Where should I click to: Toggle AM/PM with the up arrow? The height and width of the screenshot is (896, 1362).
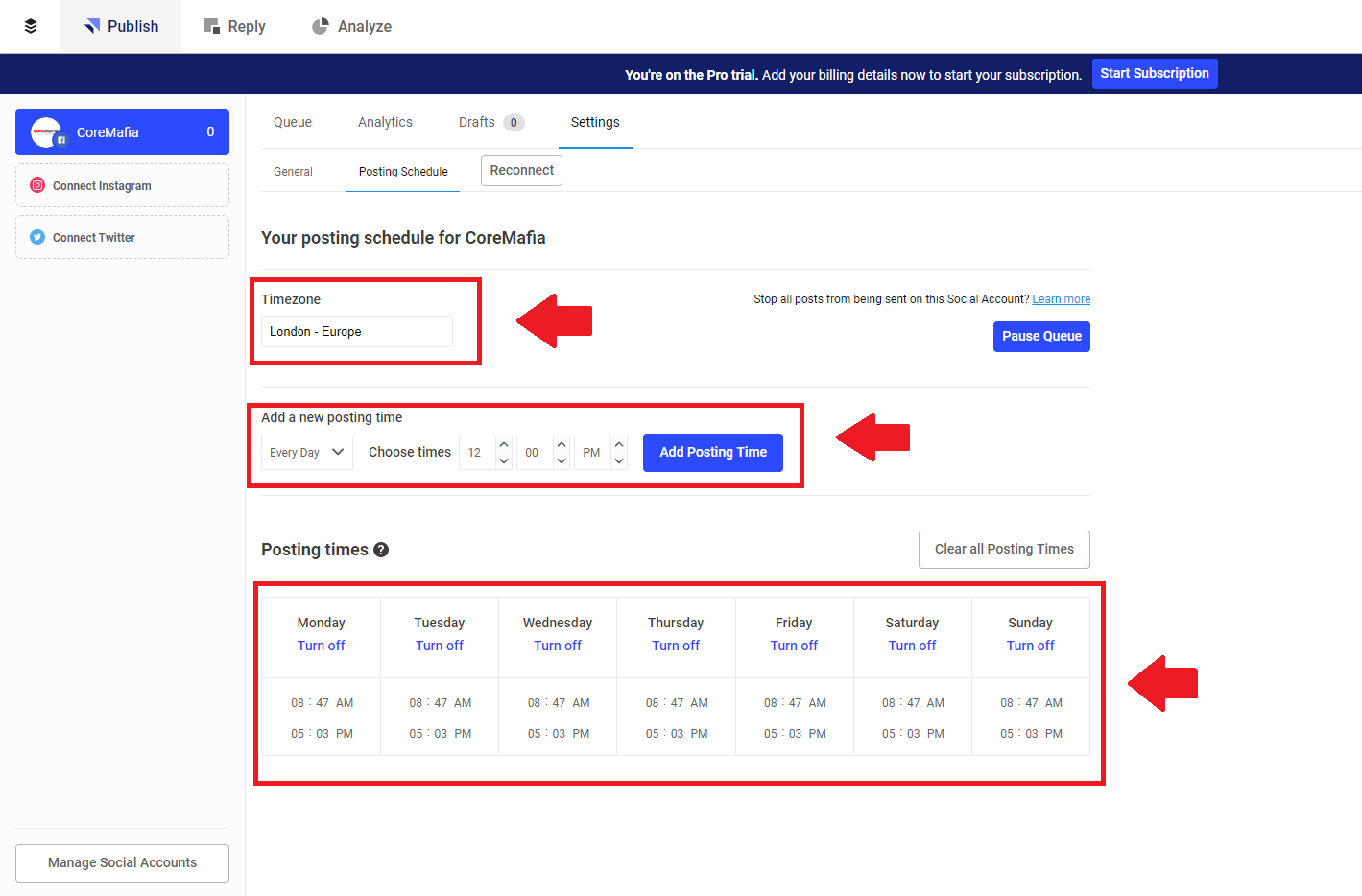click(x=619, y=444)
